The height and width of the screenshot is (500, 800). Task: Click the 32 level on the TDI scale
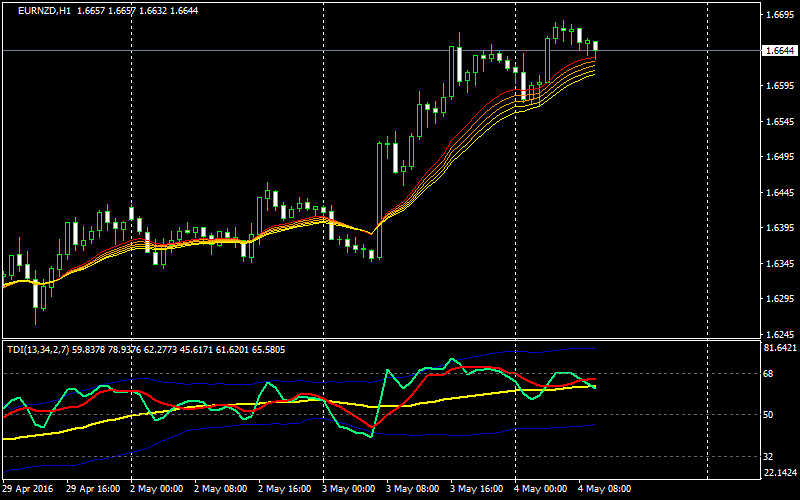coord(769,456)
